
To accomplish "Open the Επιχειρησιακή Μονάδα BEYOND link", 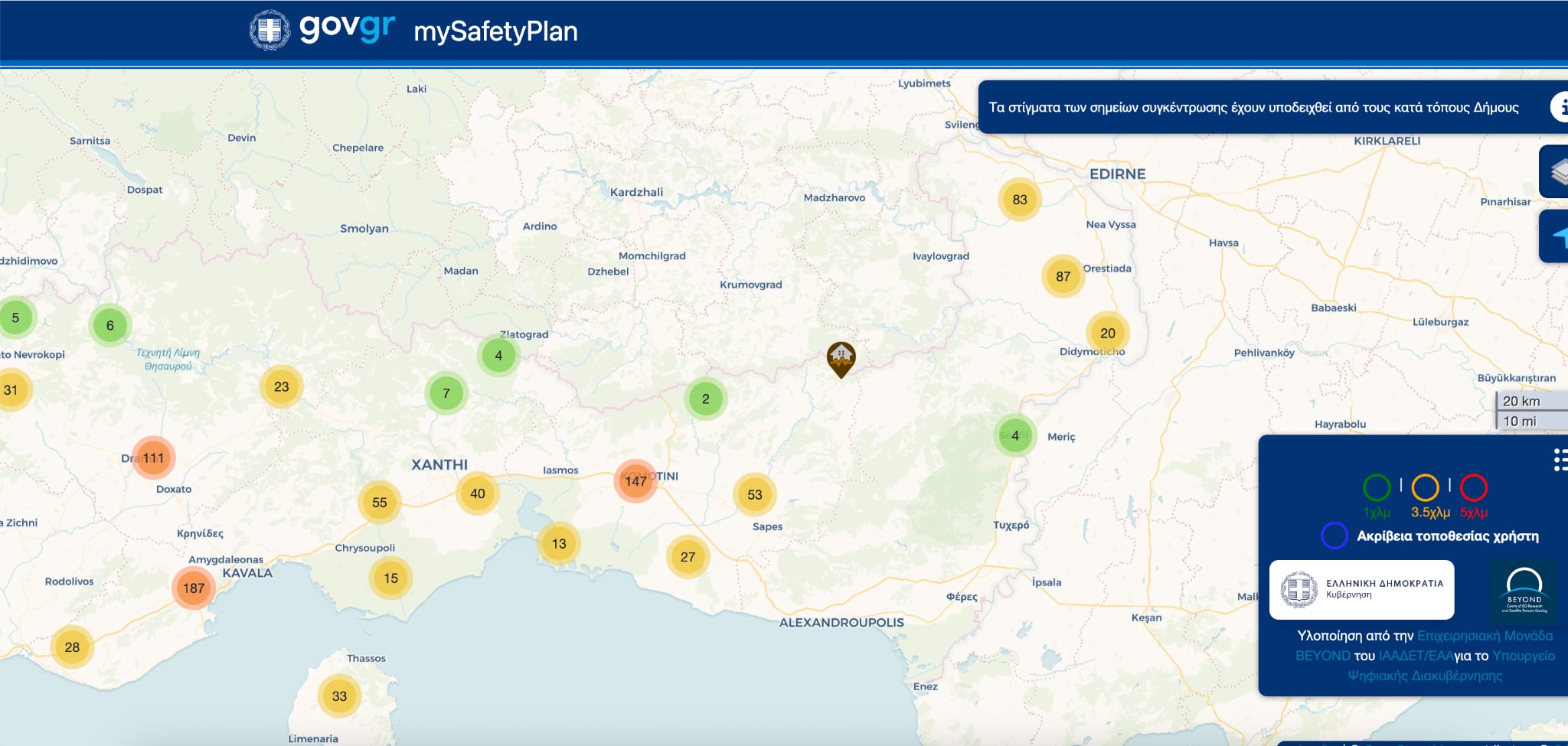I will [x=1485, y=636].
